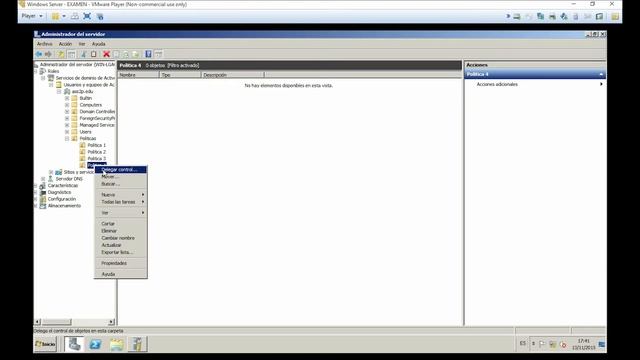The width and height of the screenshot is (640, 360).
Task: Click the VMware printer device icon
Action: 552,16
